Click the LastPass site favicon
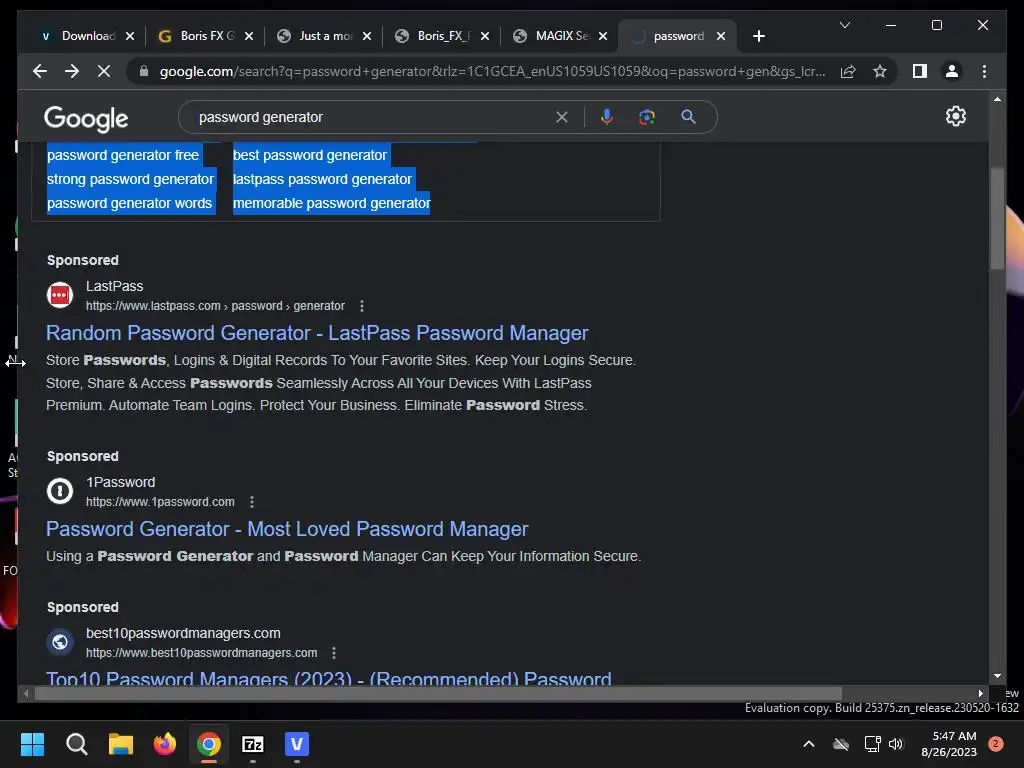Image resolution: width=1024 pixels, height=768 pixels. click(60, 295)
